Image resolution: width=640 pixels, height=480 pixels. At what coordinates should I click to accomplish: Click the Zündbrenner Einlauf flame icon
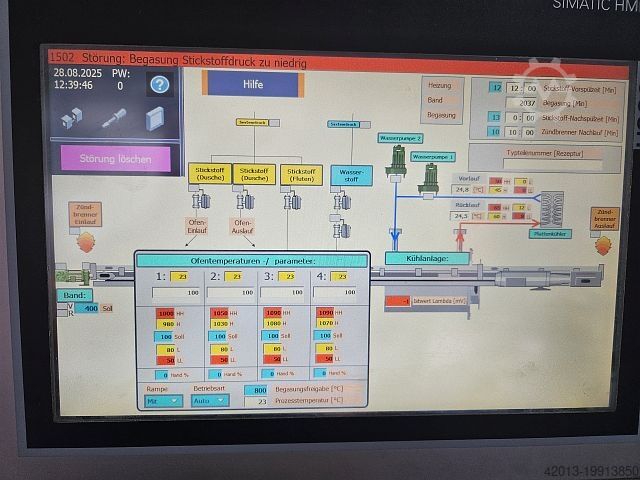(87, 241)
